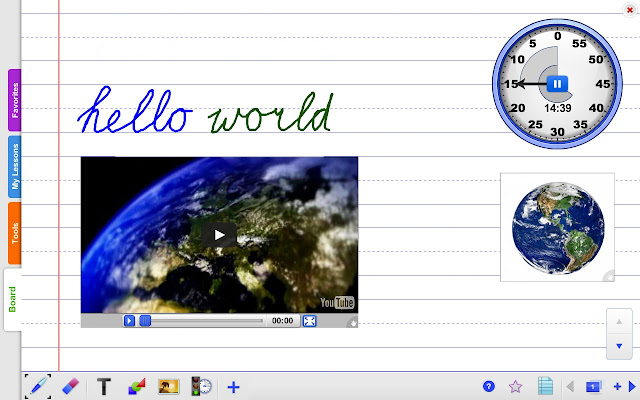
Task: Change the lined paper background
Action: pyautogui.click(x=545, y=386)
